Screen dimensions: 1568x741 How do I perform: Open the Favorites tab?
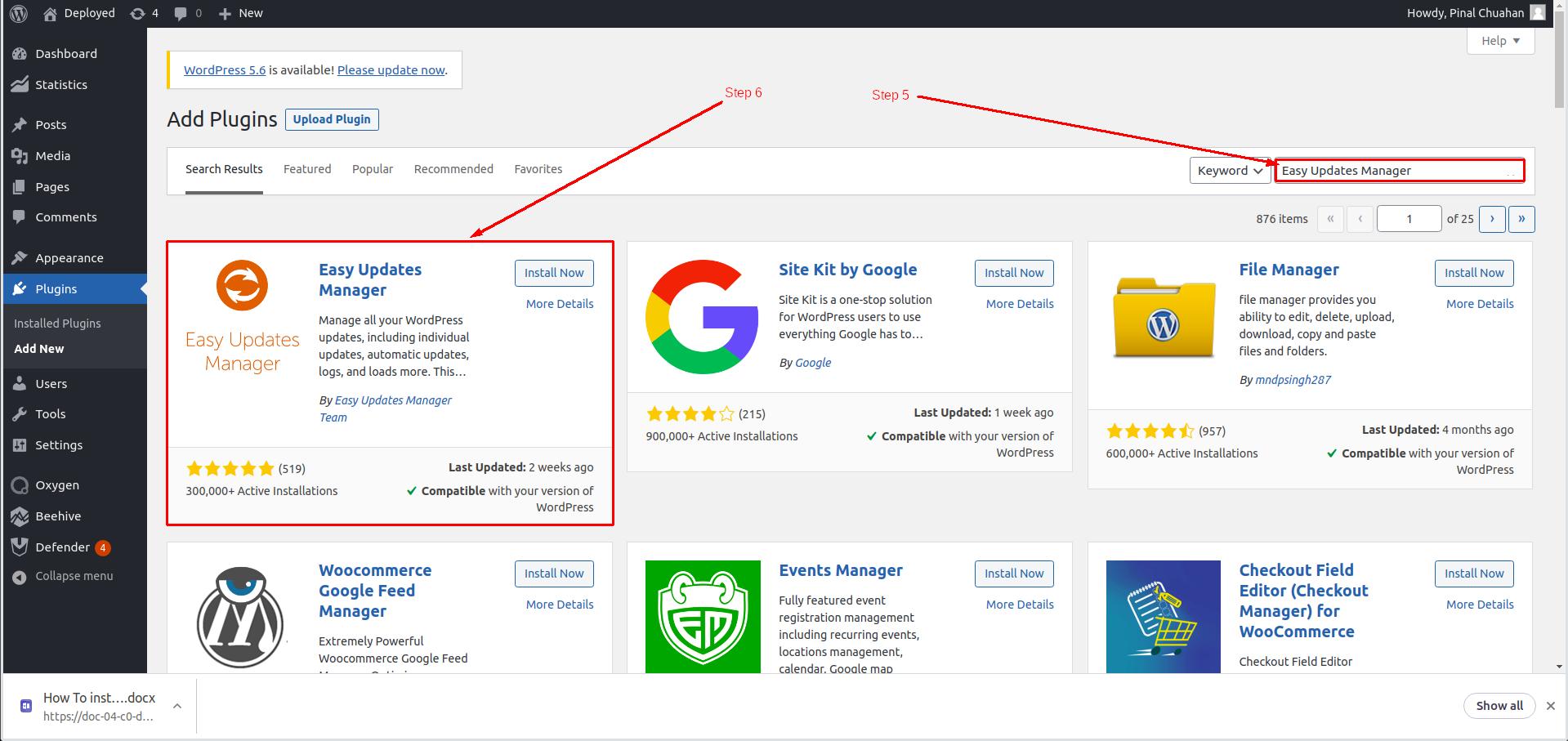(538, 169)
